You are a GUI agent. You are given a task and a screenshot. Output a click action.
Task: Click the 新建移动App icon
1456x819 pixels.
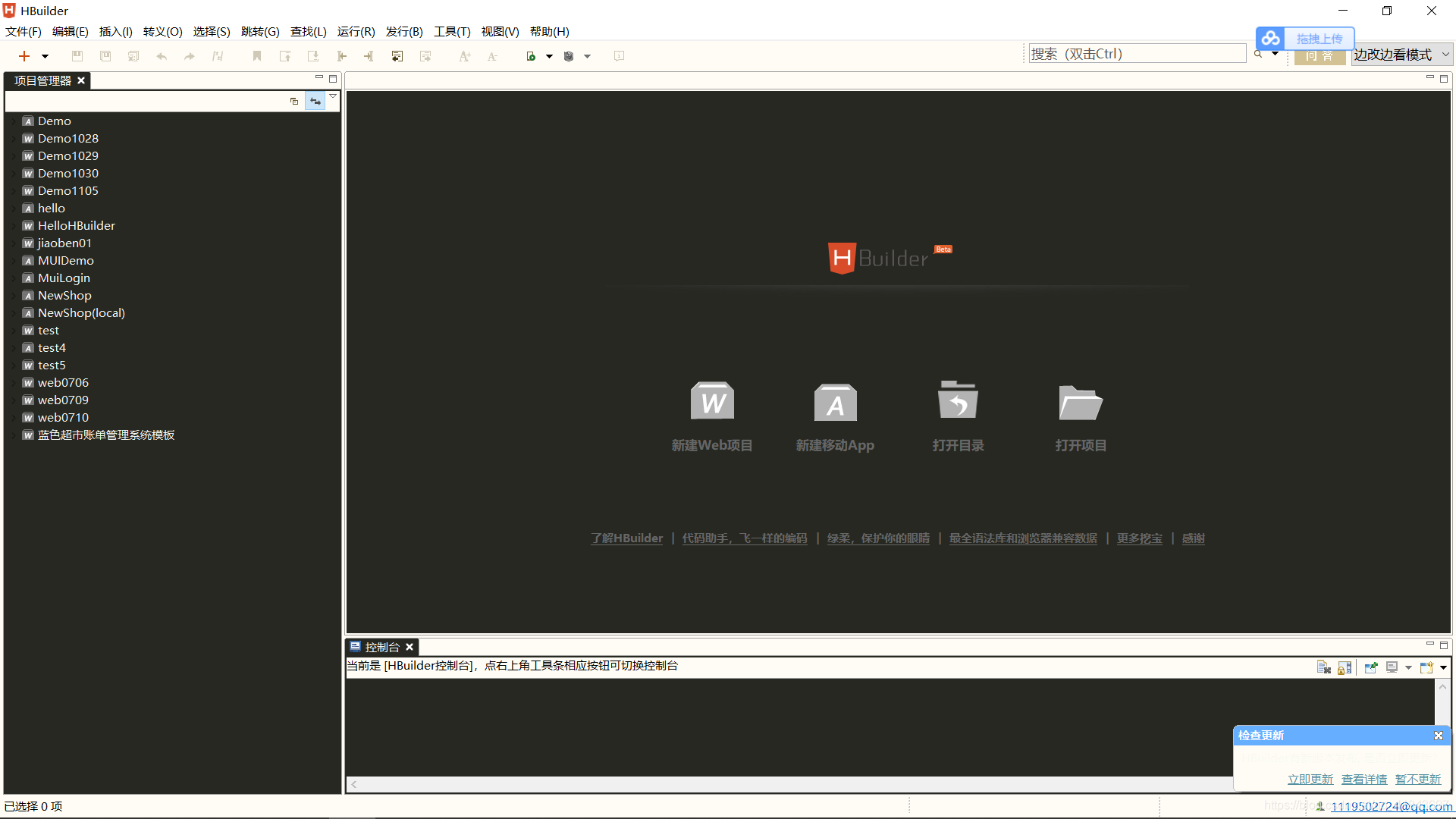pos(835,402)
